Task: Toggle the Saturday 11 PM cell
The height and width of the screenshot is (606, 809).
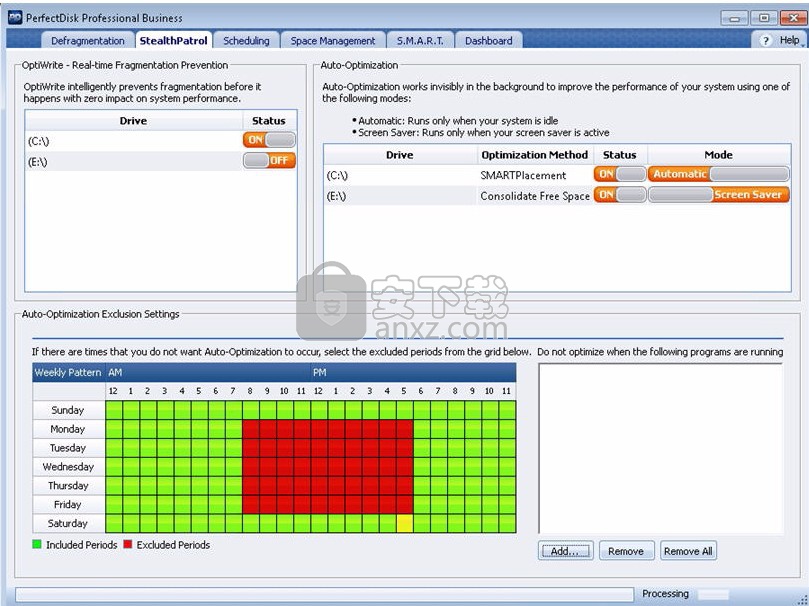Action: pos(507,523)
